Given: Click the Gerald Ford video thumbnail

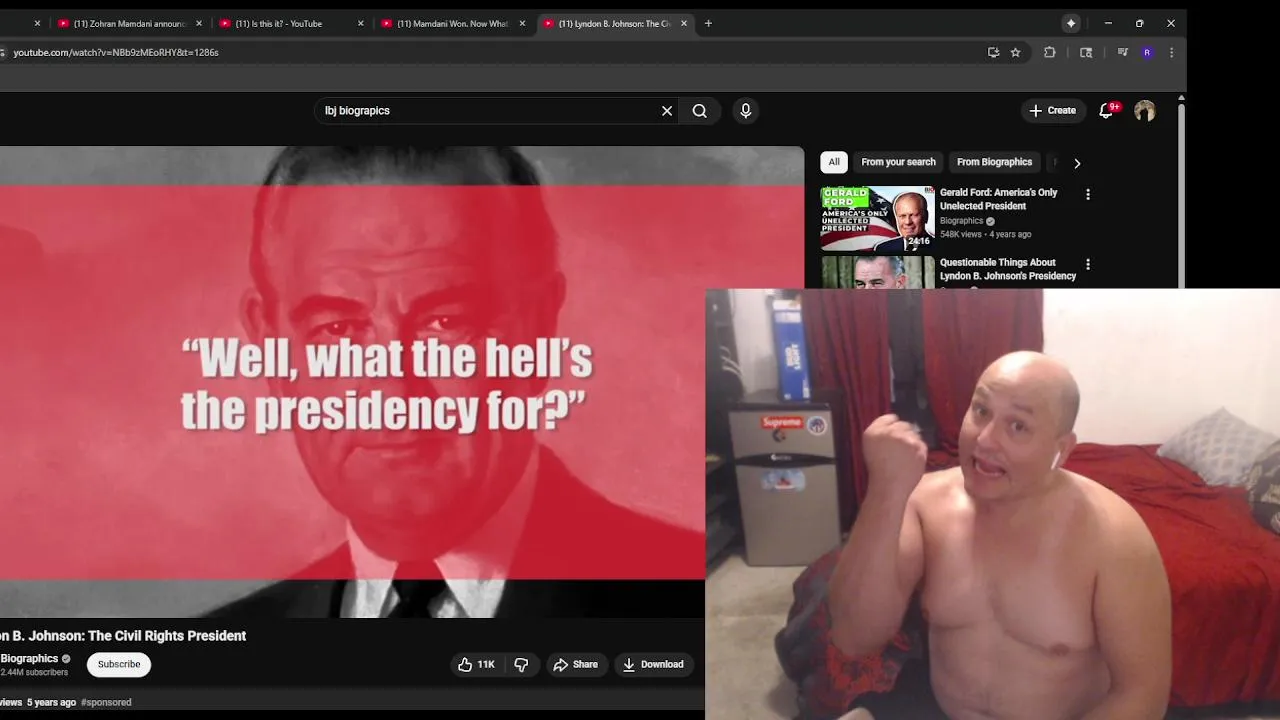Looking at the screenshot, I should tap(878, 218).
